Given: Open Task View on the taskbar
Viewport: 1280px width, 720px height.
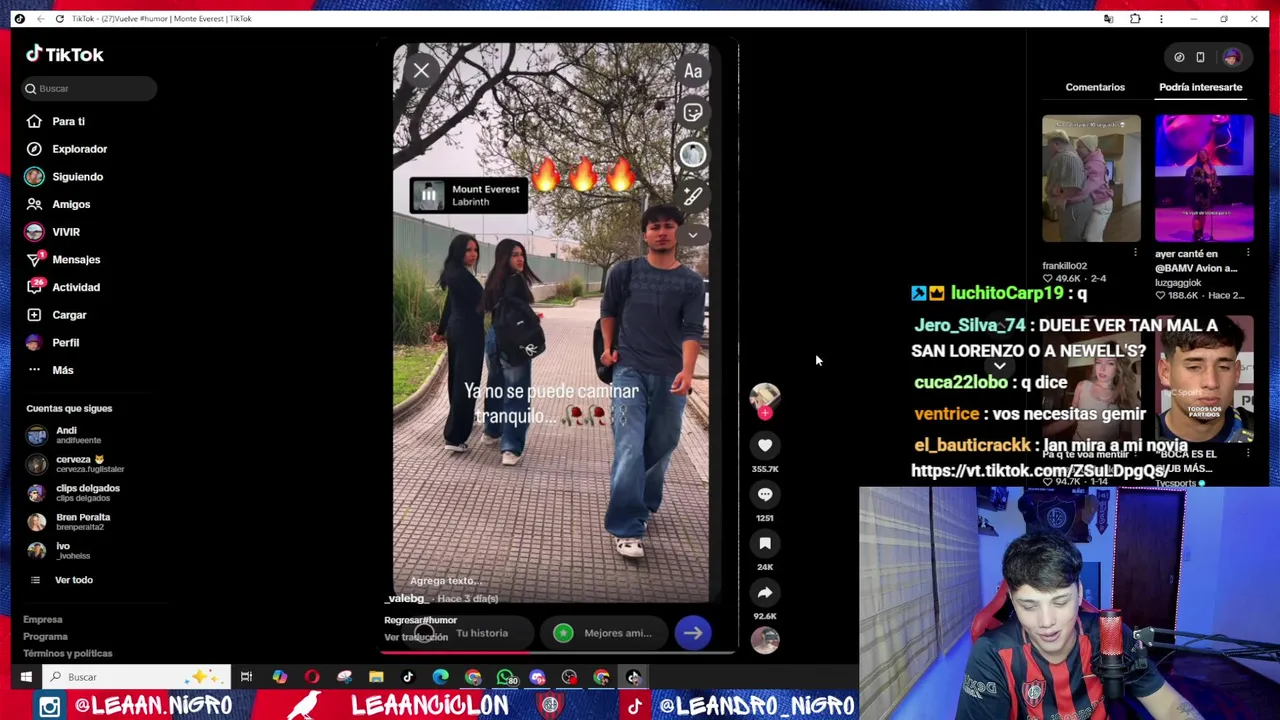Looking at the screenshot, I should (x=246, y=677).
